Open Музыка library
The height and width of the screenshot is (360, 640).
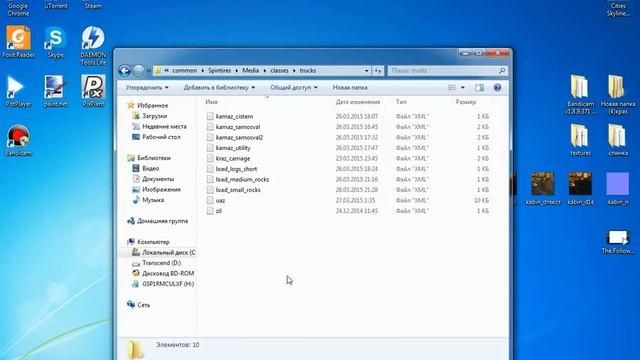(153, 200)
